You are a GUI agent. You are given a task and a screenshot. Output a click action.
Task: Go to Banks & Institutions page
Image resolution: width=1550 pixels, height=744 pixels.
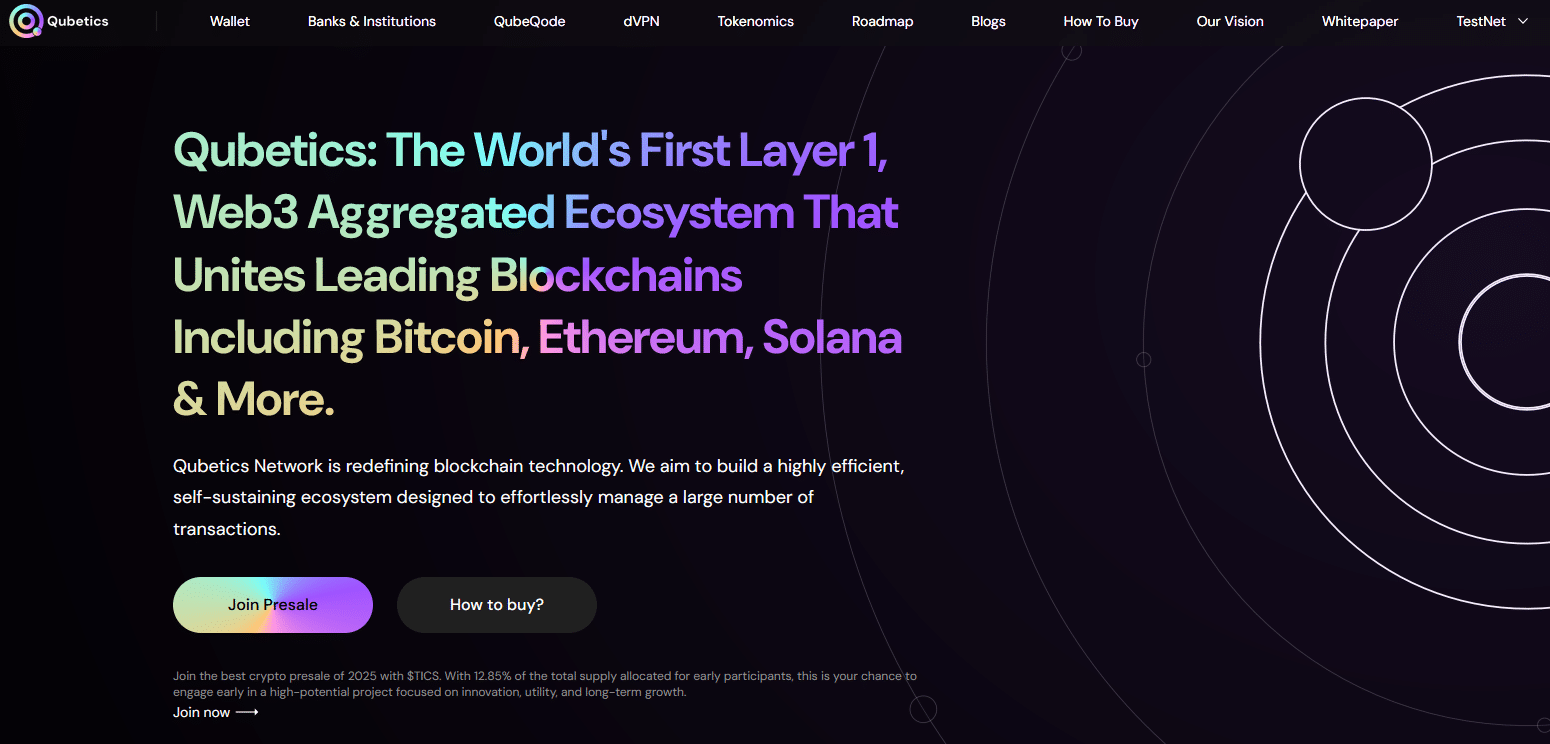point(372,21)
